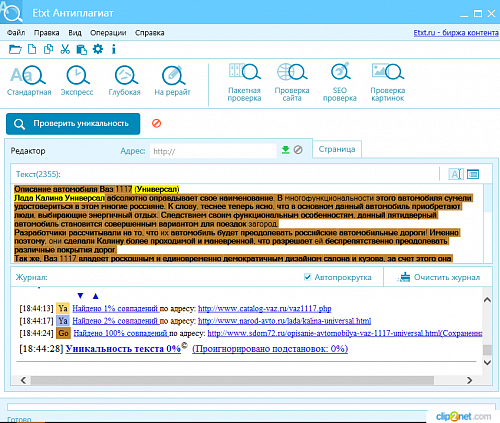The image size is (500, 423).
Task: Open file with the folder toolbar icon
Action: [15, 49]
